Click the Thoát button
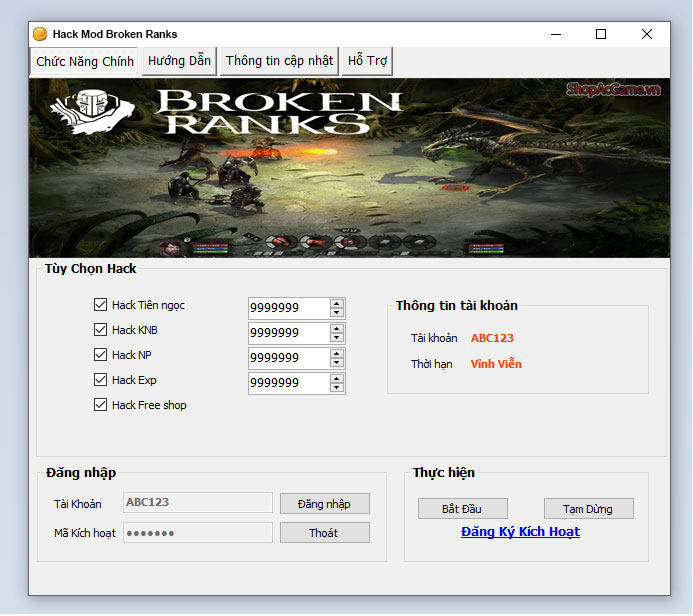The image size is (693, 616). click(324, 533)
